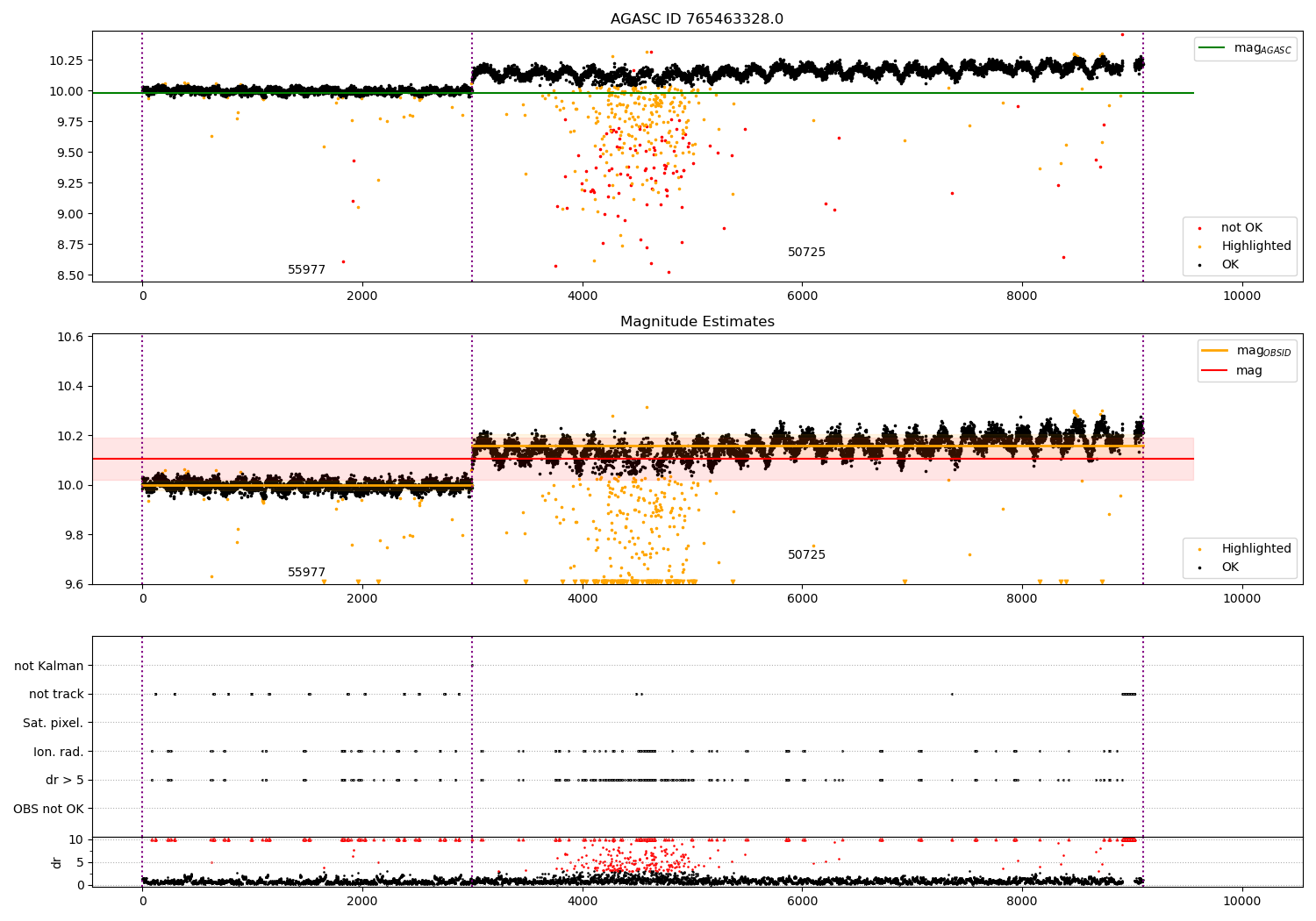Click the 9.6 y-axis tick of Magnitude Estimates plot
The image size is (1316, 921).
[73, 584]
